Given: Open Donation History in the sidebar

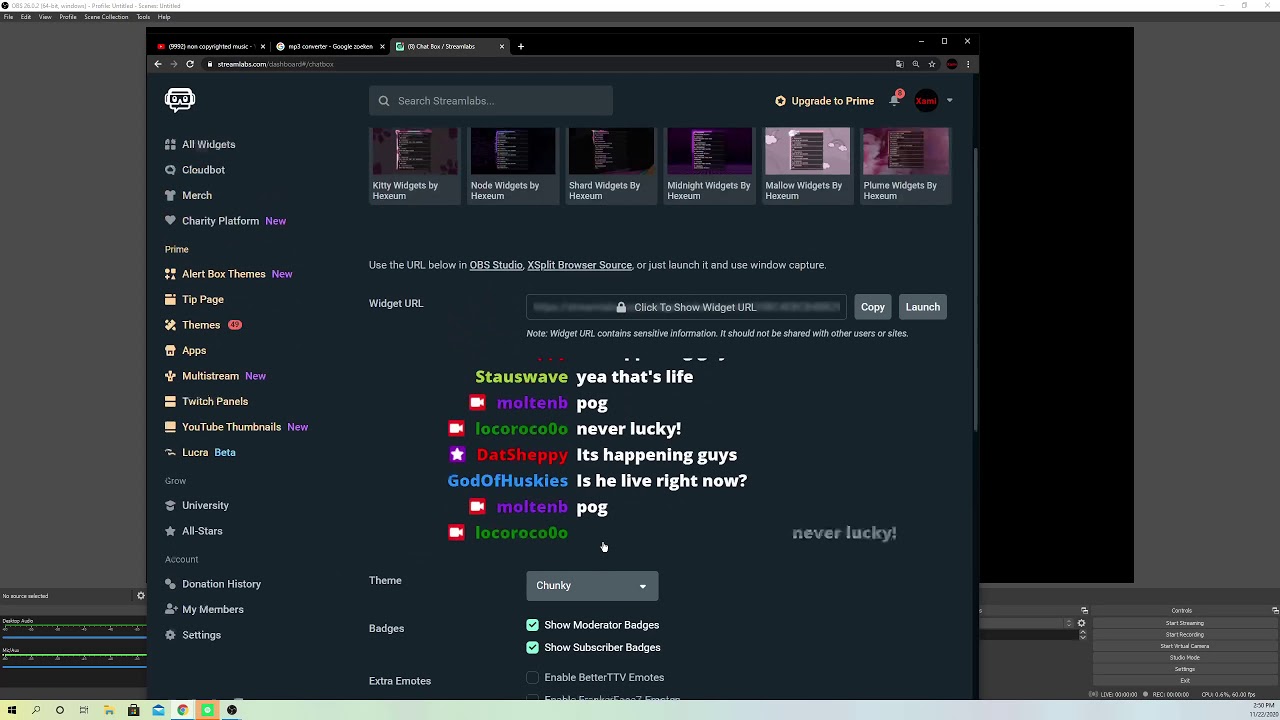Looking at the screenshot, I should [x=213, y=584].
